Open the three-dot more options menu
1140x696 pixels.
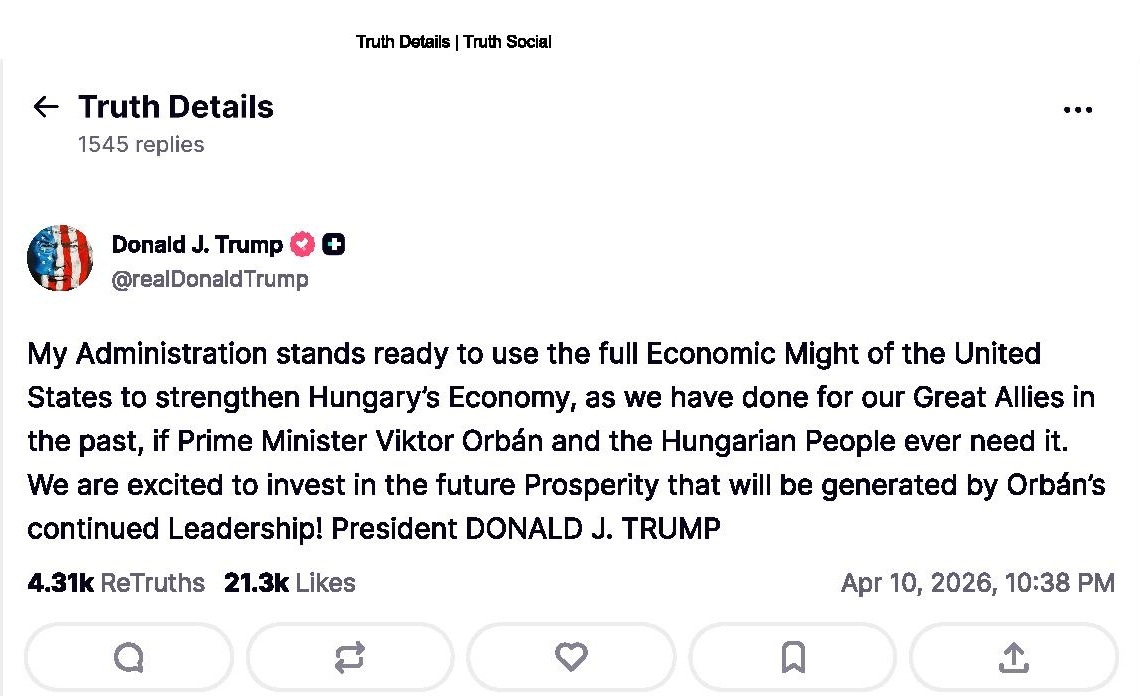point(1077,110)
